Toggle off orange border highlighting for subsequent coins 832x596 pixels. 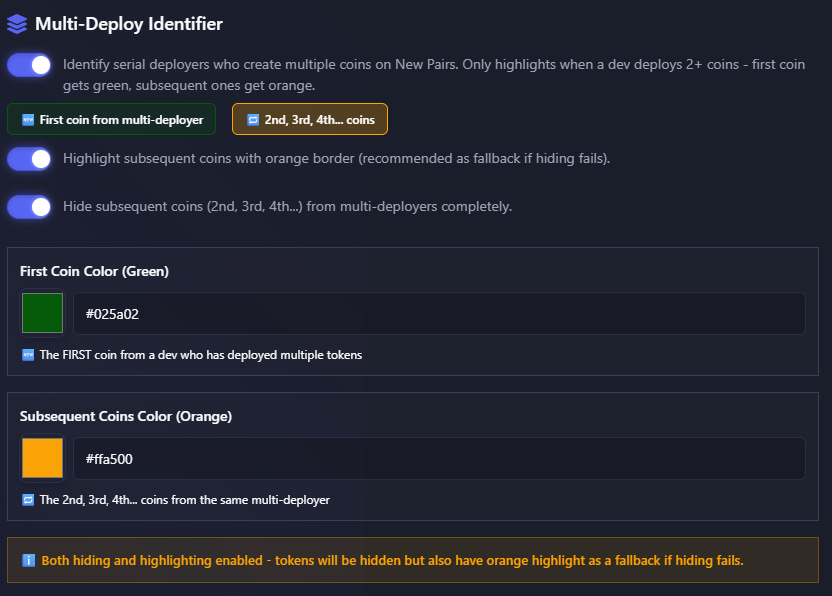point(29,159)
